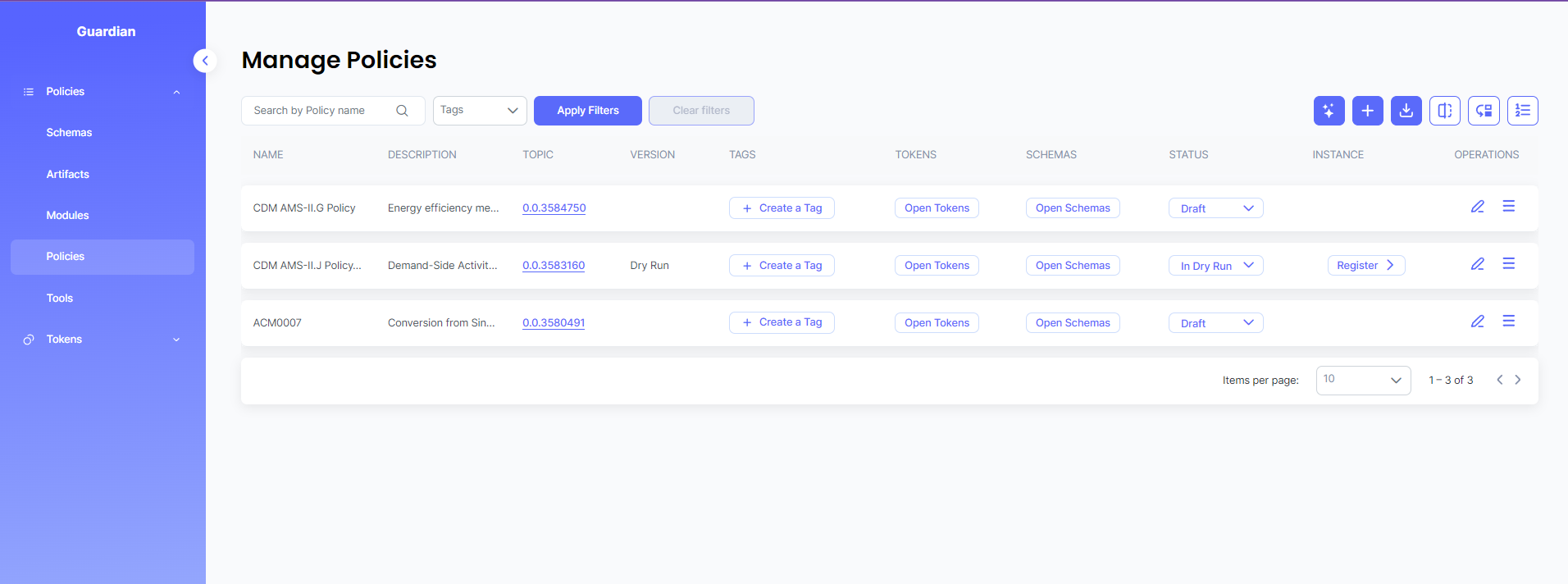Viewport: 1568px width, 584px height.
Task: Open hamburger operations menu for ACM0007 row
Action: (x=1508, y=322)
